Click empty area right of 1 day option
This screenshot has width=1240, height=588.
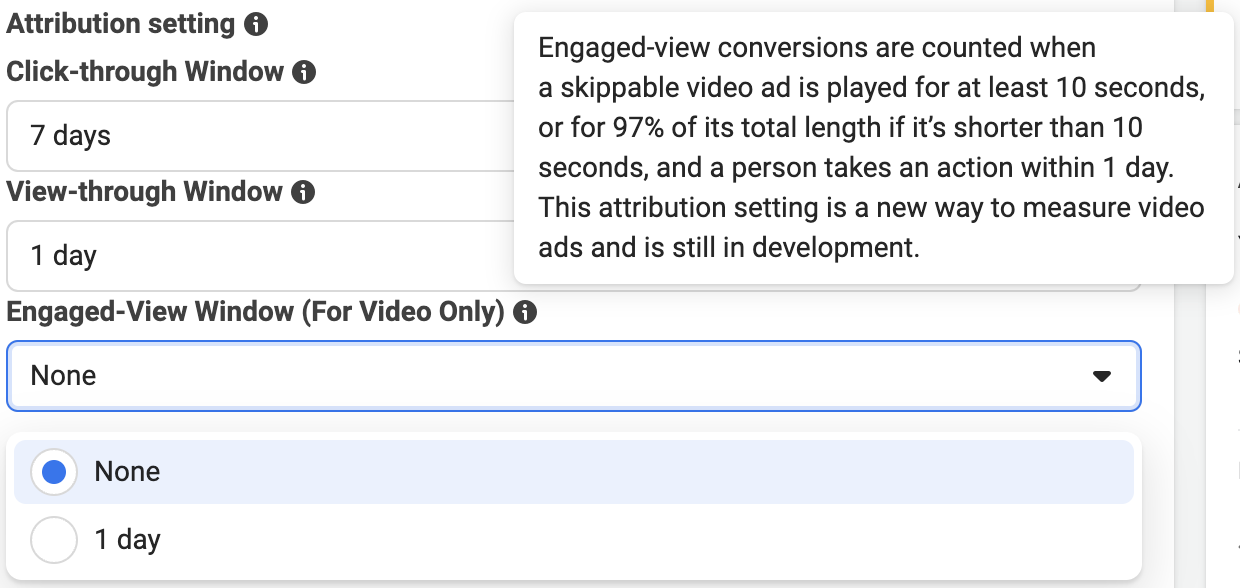tap(650, 540)
